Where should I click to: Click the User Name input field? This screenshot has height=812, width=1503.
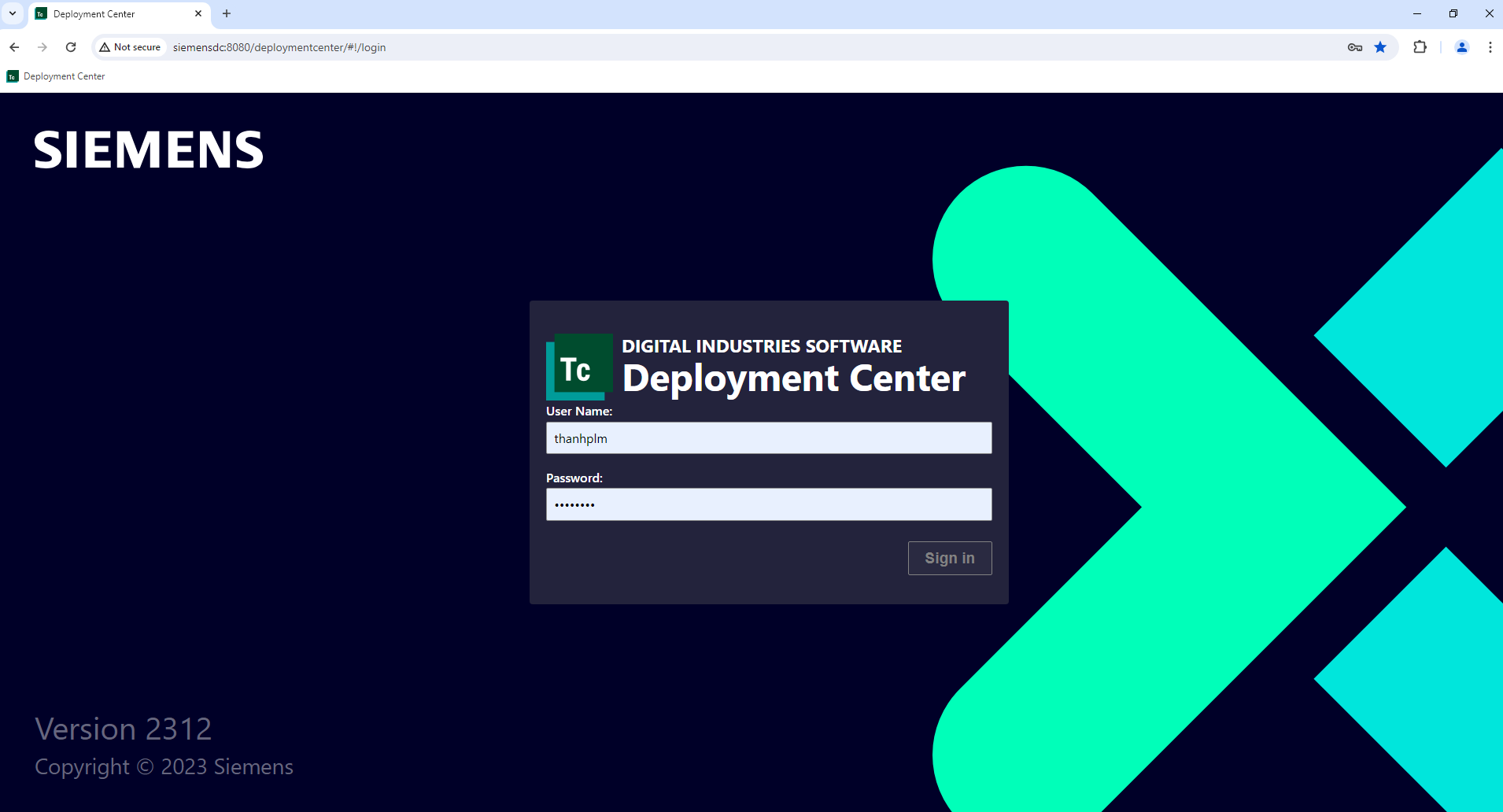click(768, 438)
